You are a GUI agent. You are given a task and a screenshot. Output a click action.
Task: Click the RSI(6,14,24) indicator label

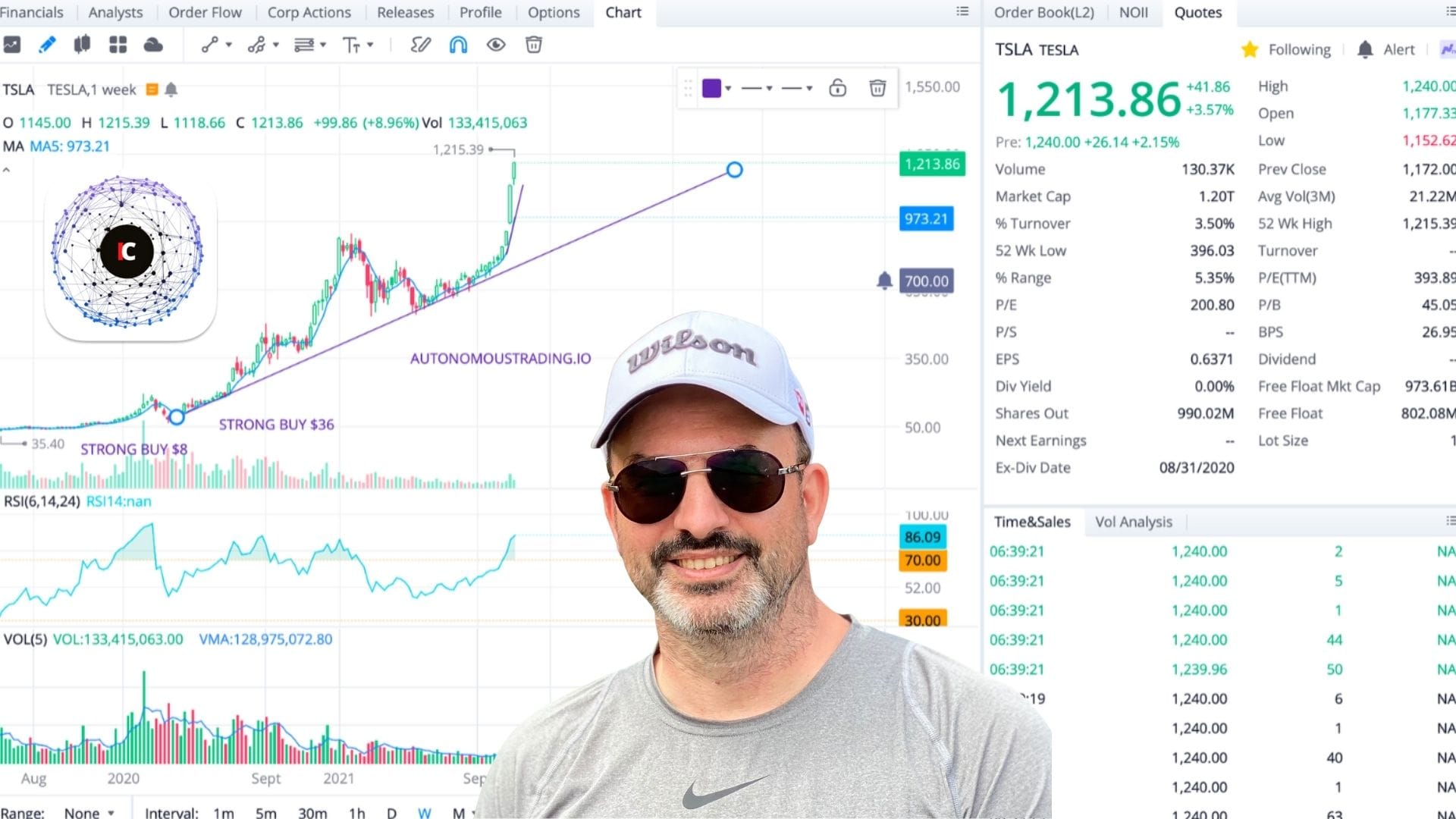pyautogui.click(x=42, y=501)
